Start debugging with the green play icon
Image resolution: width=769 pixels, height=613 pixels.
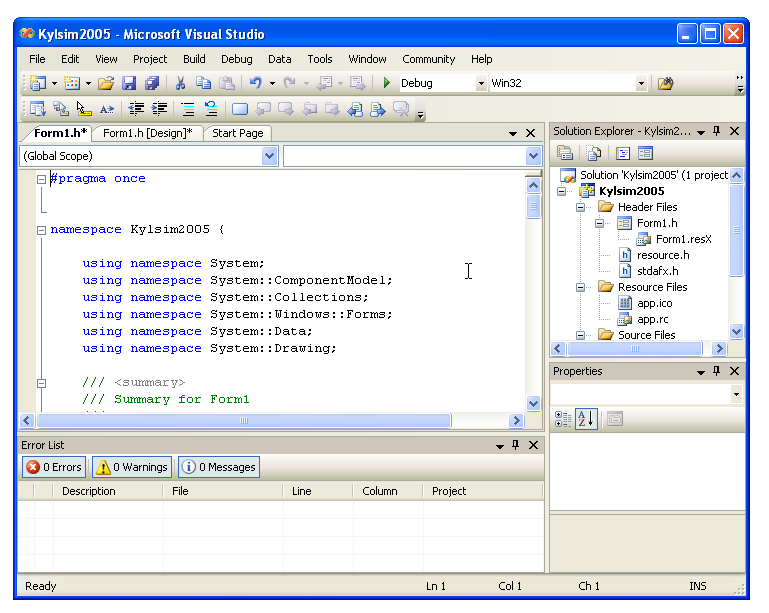tap(386, 83)
